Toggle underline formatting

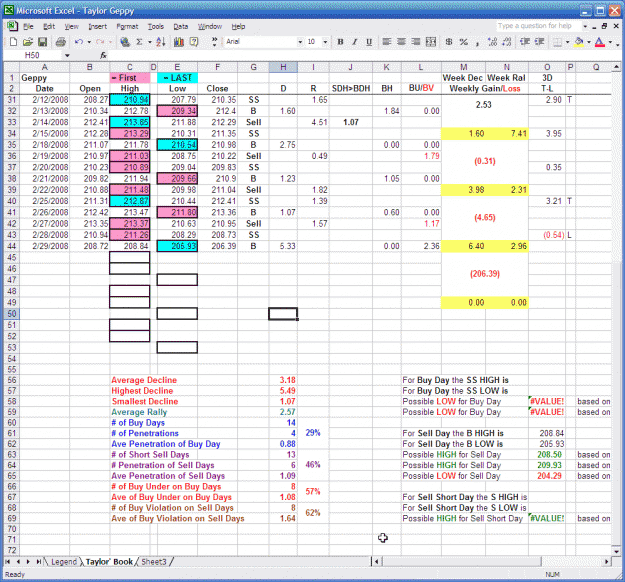coord(369,42)
